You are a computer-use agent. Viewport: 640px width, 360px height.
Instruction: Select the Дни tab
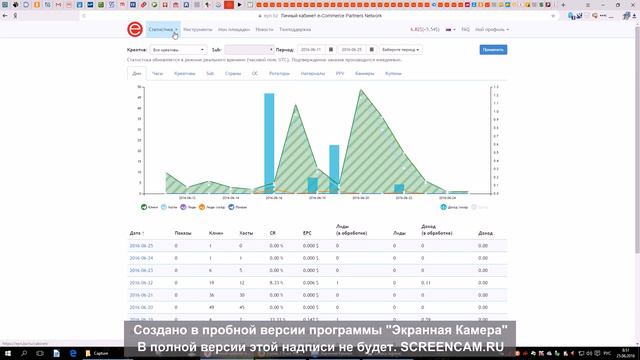(137, 73)
